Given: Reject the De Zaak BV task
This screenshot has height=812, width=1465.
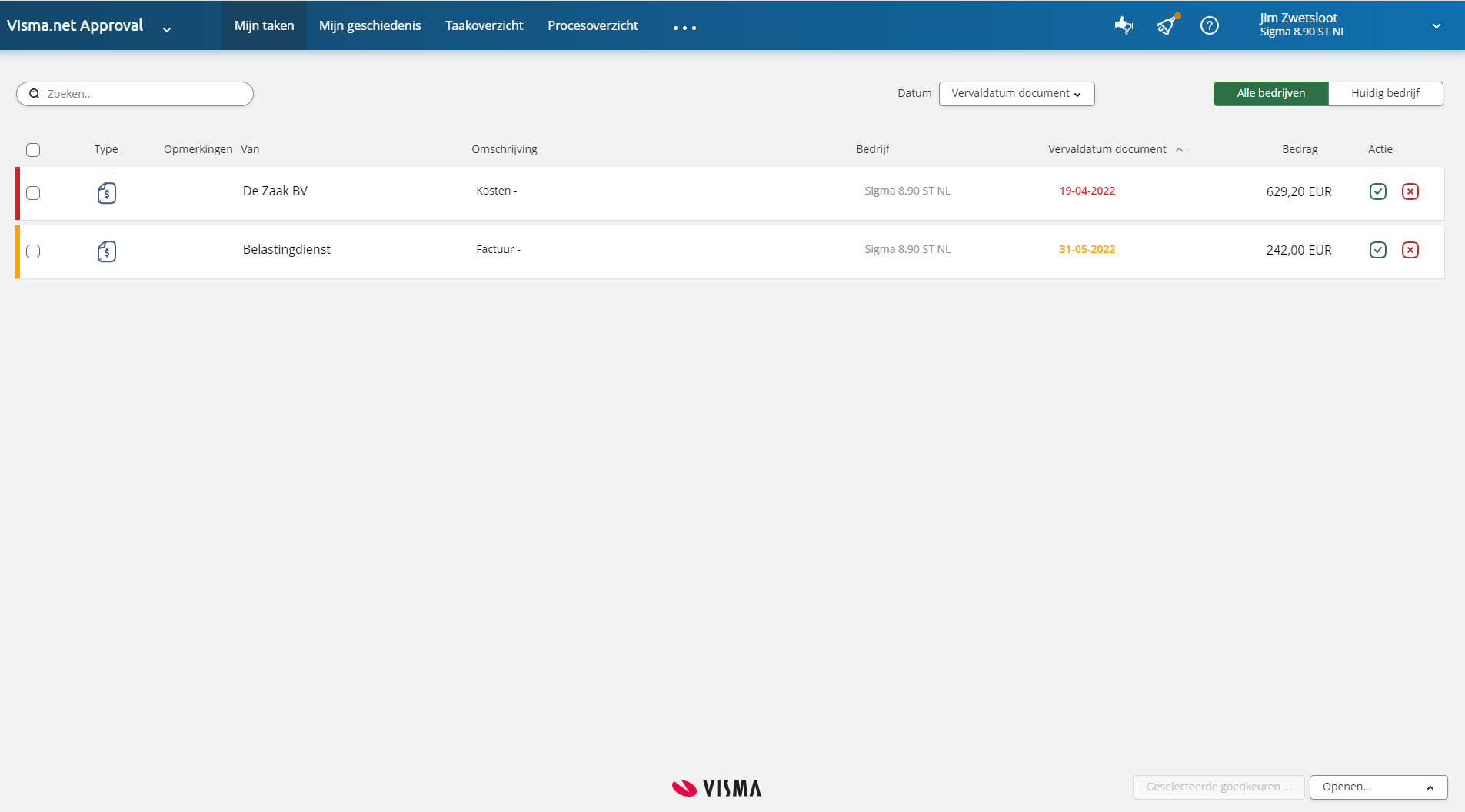Looking at the screenshot, I should click(x=1410, y=191).
